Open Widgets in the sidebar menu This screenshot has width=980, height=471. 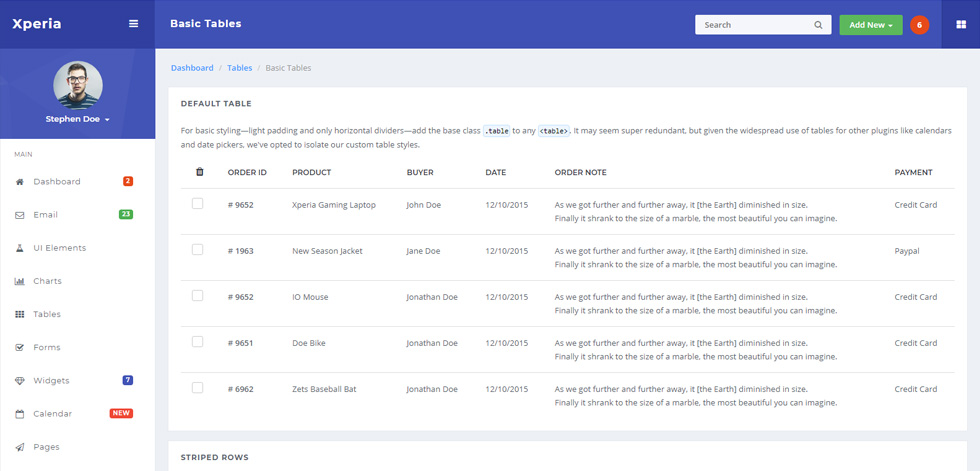pos(51,380)
